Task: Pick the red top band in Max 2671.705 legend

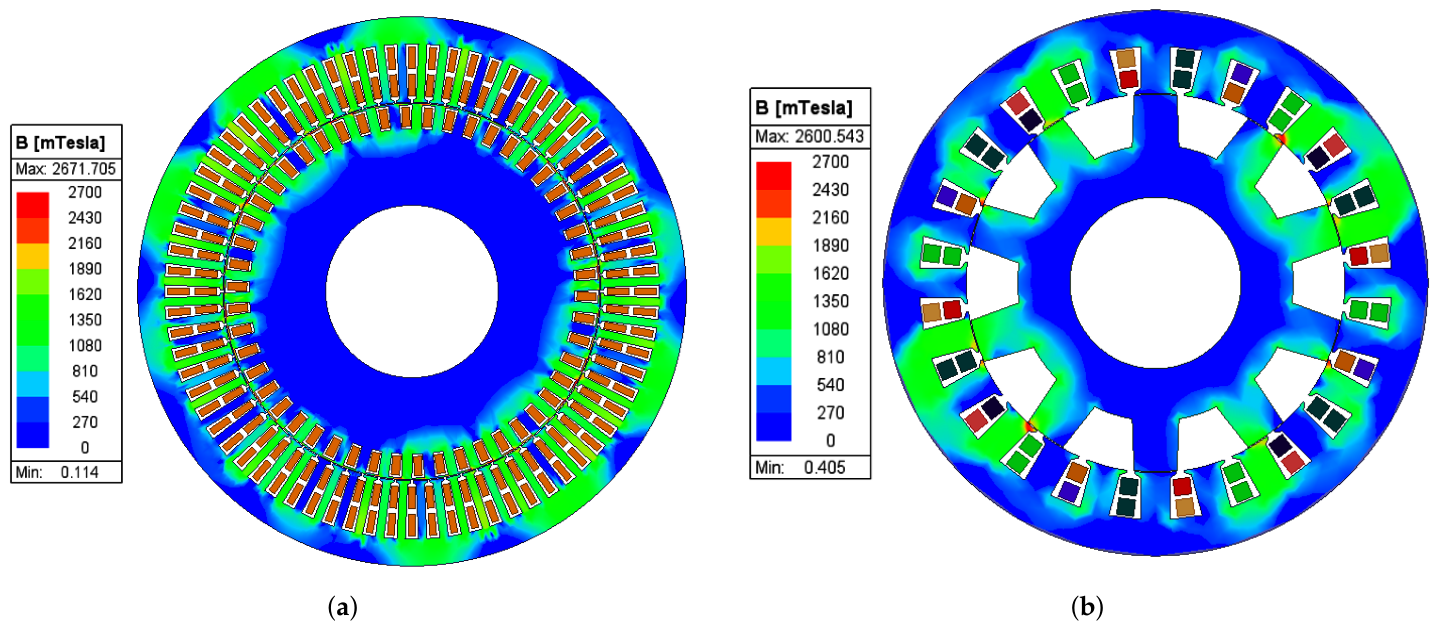Action: tap(32, 203)
